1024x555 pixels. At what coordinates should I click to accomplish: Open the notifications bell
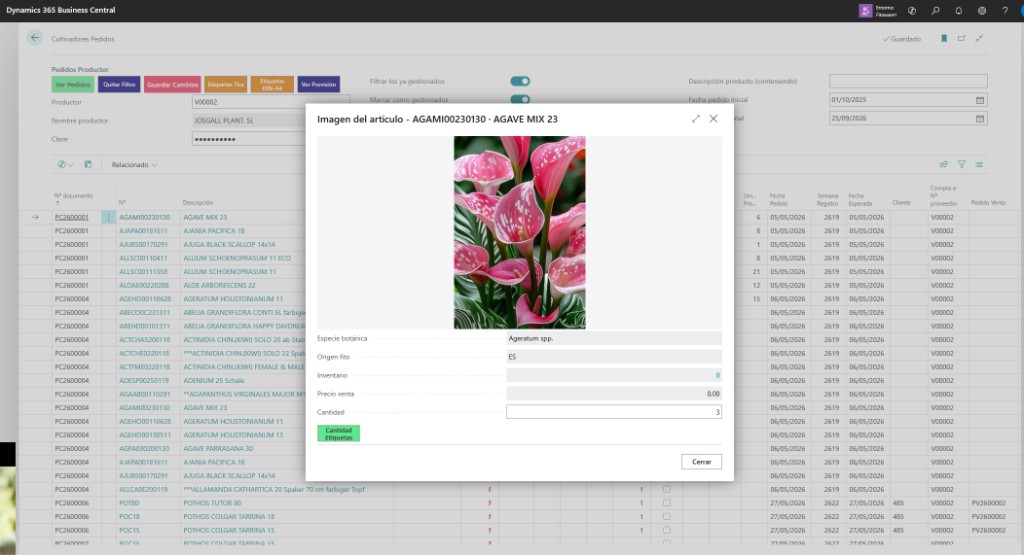(x=958, y=10)
